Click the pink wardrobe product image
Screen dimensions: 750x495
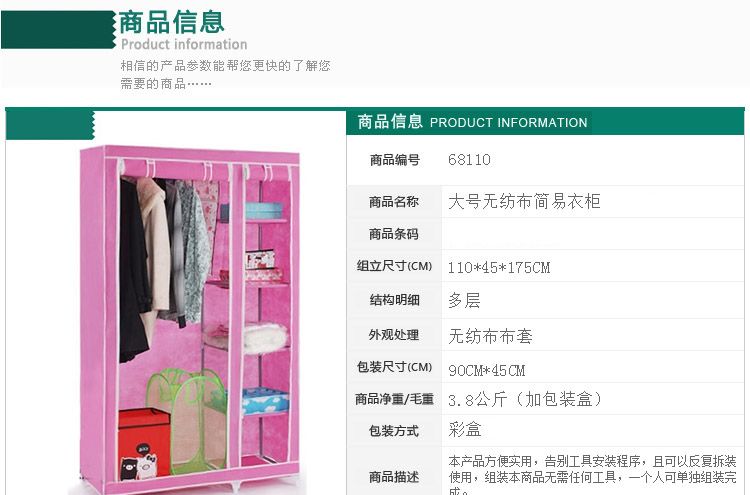click(190, 319)
